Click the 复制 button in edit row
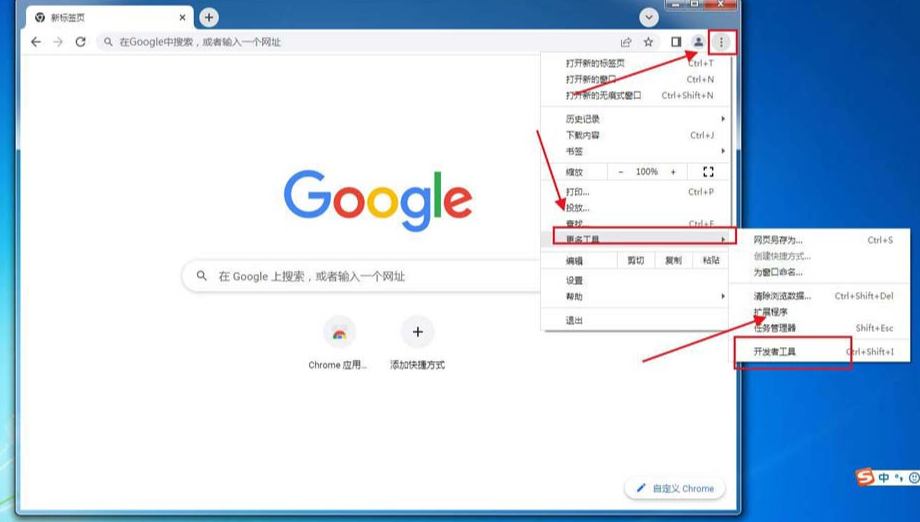 coord(674,260)
